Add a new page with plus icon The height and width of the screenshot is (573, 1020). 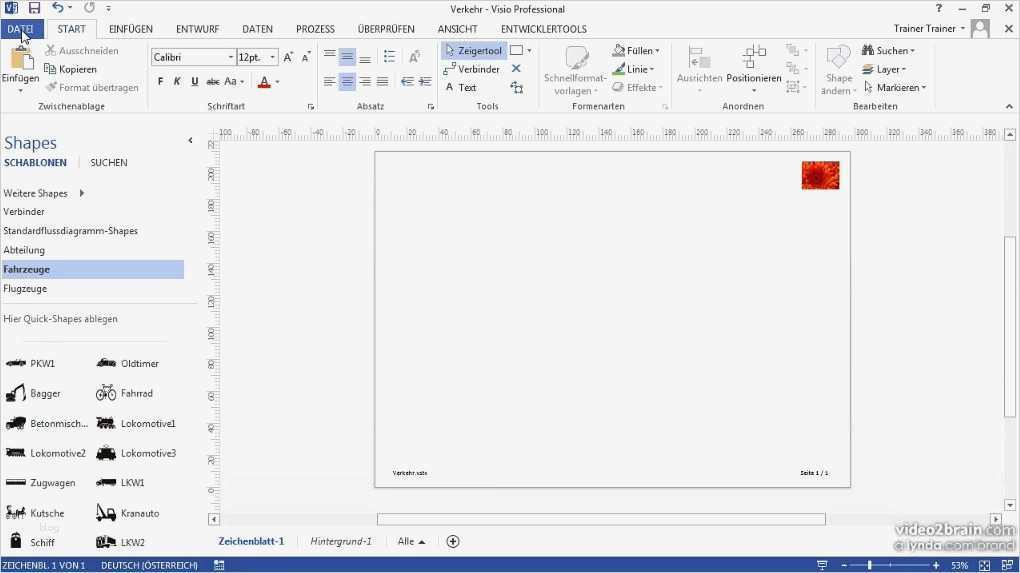click(453, 541)
